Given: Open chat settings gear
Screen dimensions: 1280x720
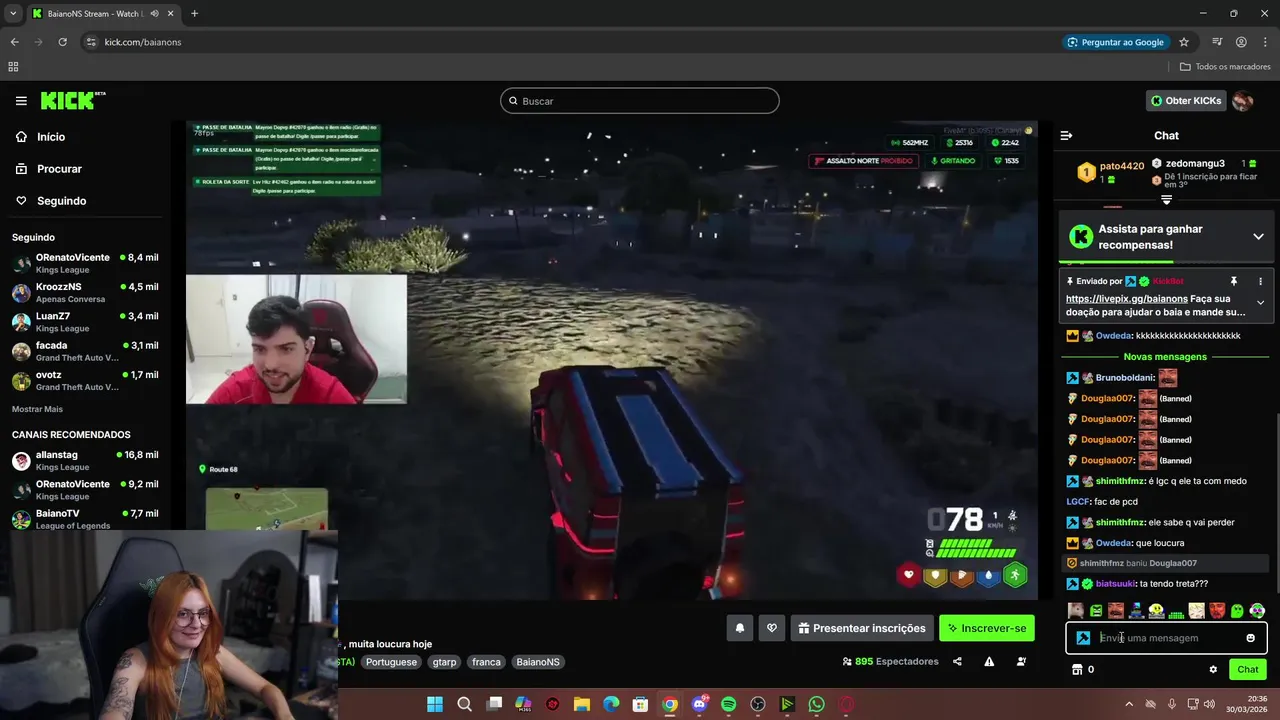Looking at the screenshot, I should [x=1213, y=670].
